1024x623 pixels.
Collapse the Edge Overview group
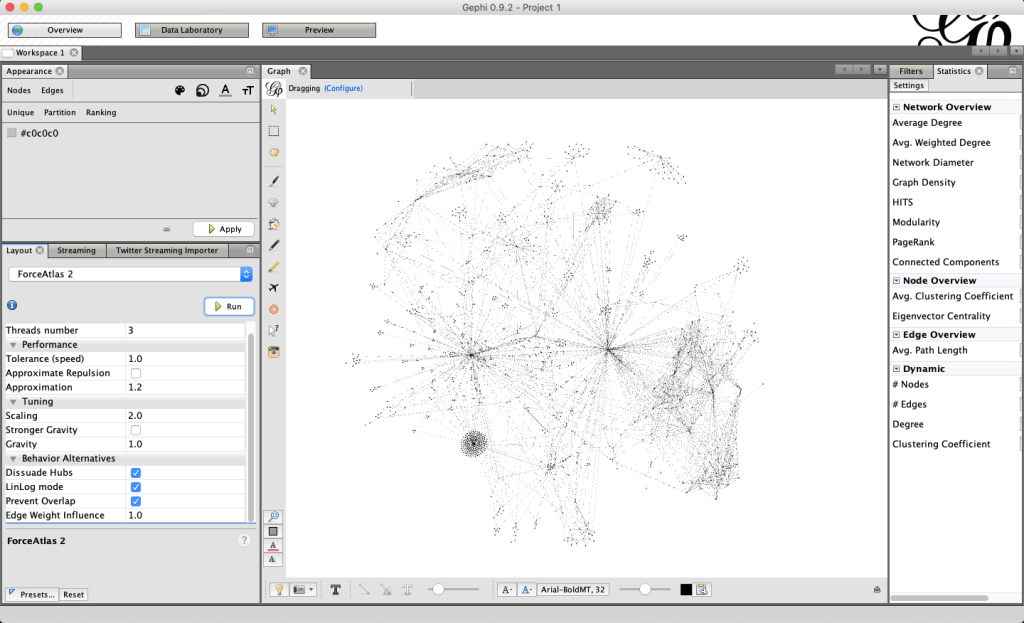click(897, 335)
